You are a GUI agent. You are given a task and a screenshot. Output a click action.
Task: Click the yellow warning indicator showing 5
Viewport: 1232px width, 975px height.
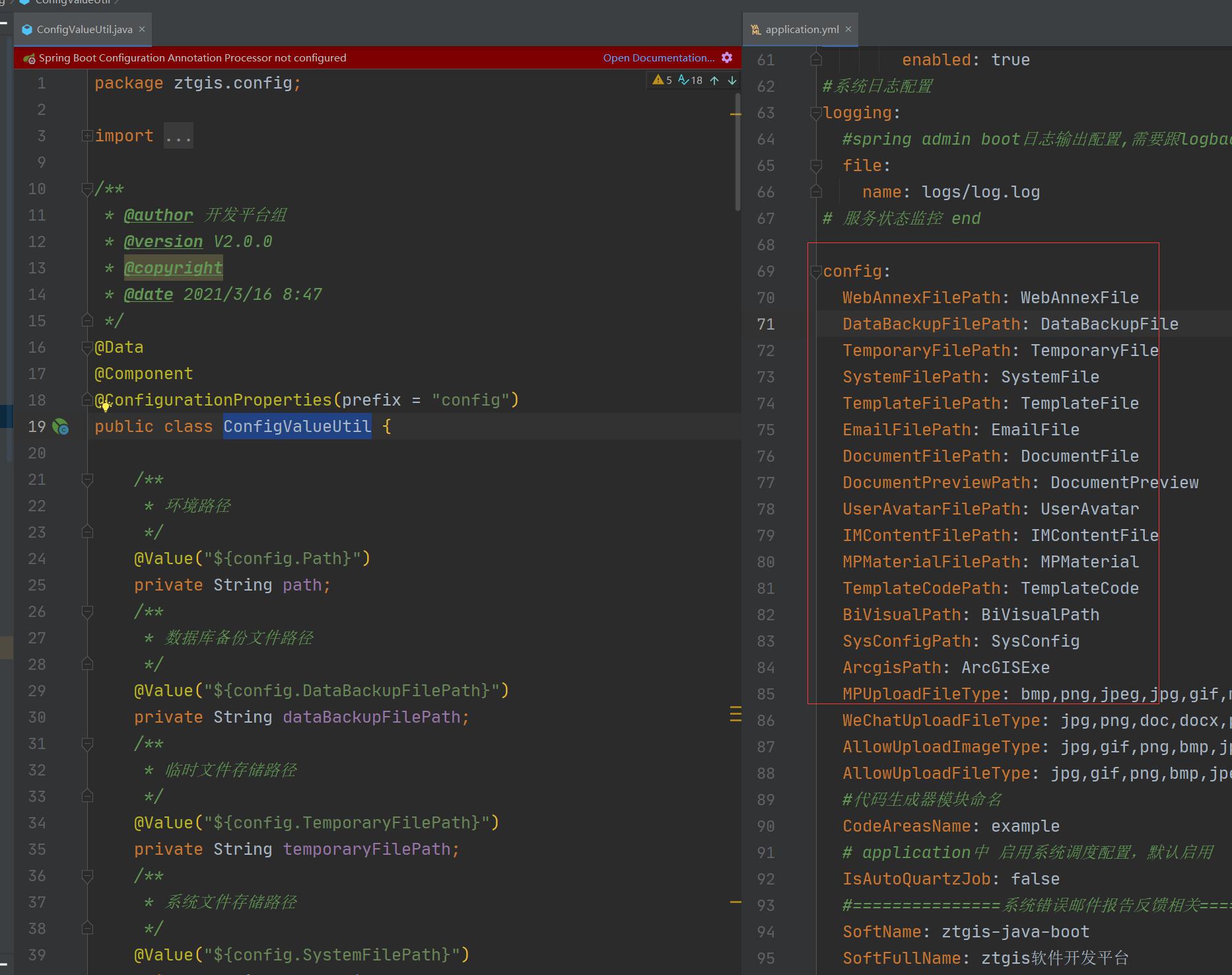pos(662,80)
